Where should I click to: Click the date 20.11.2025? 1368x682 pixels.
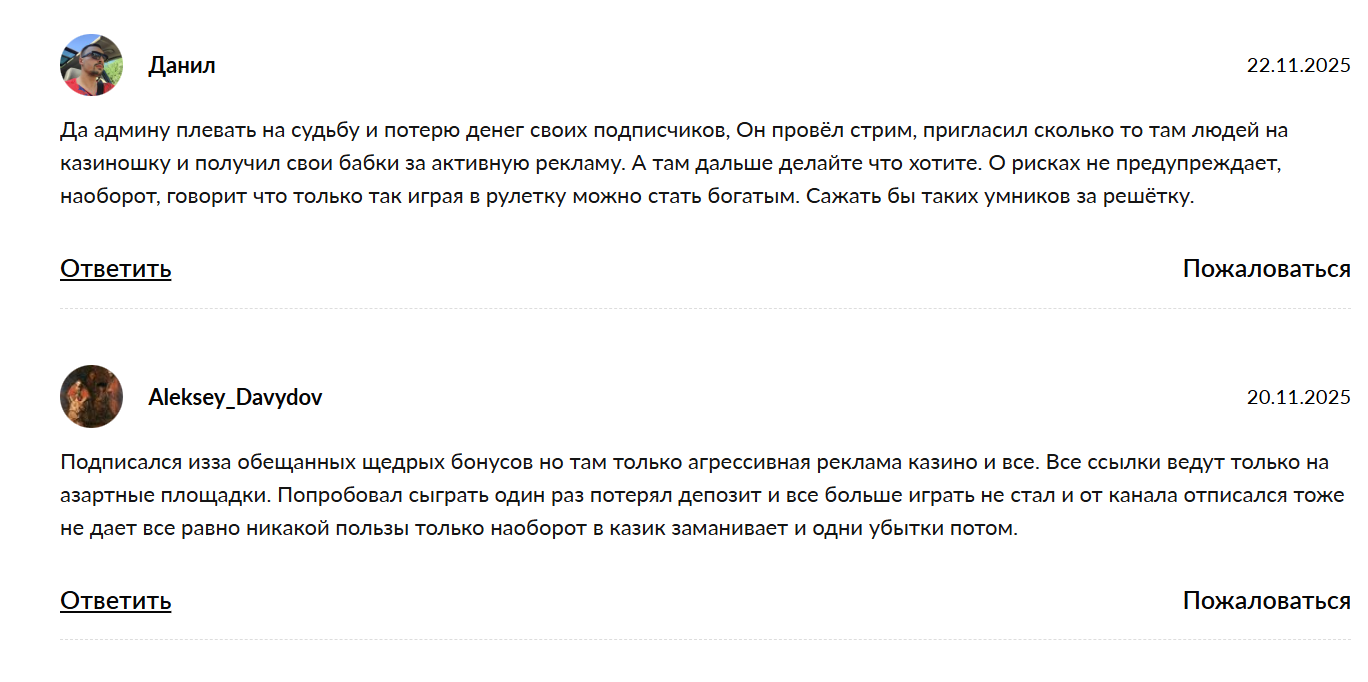1298,398
